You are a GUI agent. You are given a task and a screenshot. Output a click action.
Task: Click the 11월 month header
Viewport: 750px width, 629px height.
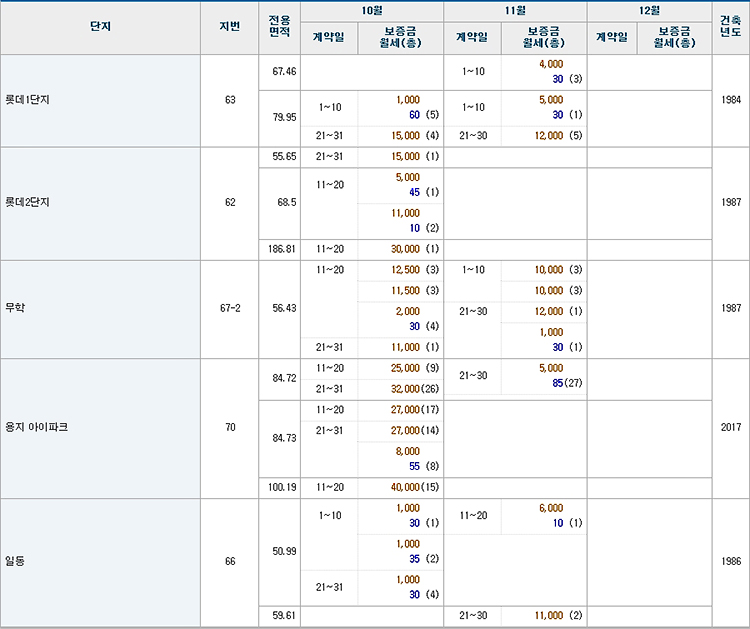[515, 11]
